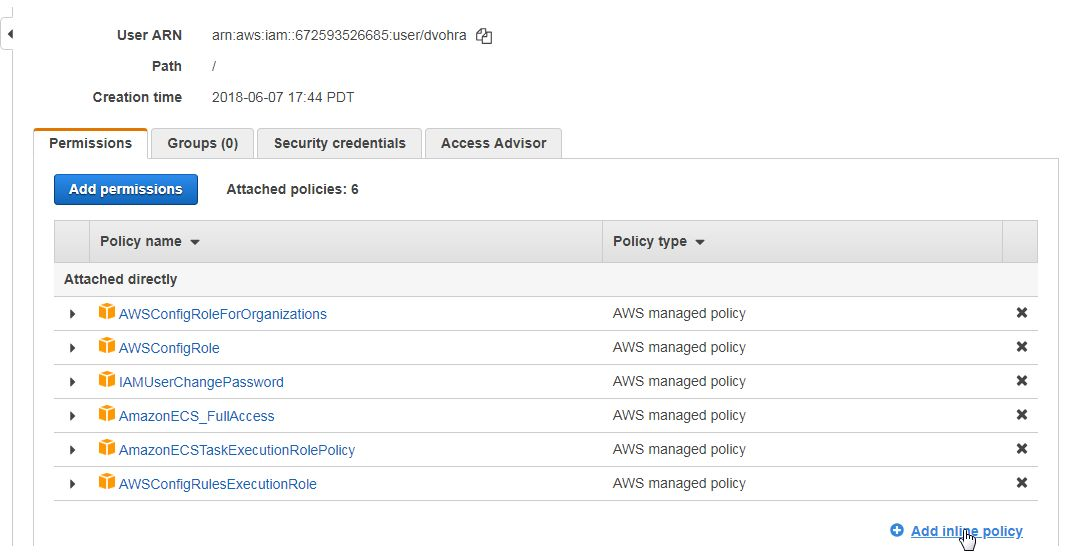Viewport: 1066px width, 553px height.
Task: Click the Add inline policy link
Action: [x=966, y=531]
